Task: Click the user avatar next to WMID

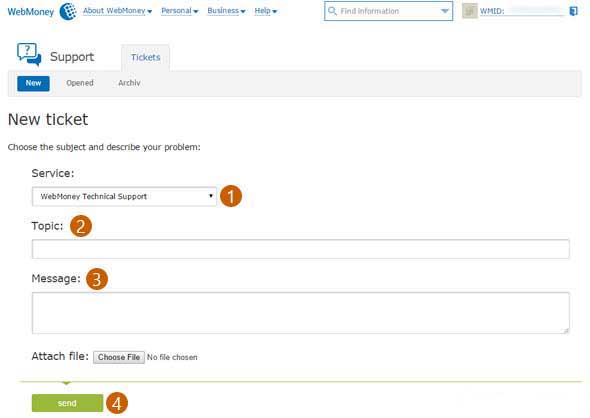Action: pyautogui.click(x=470, y=11)
